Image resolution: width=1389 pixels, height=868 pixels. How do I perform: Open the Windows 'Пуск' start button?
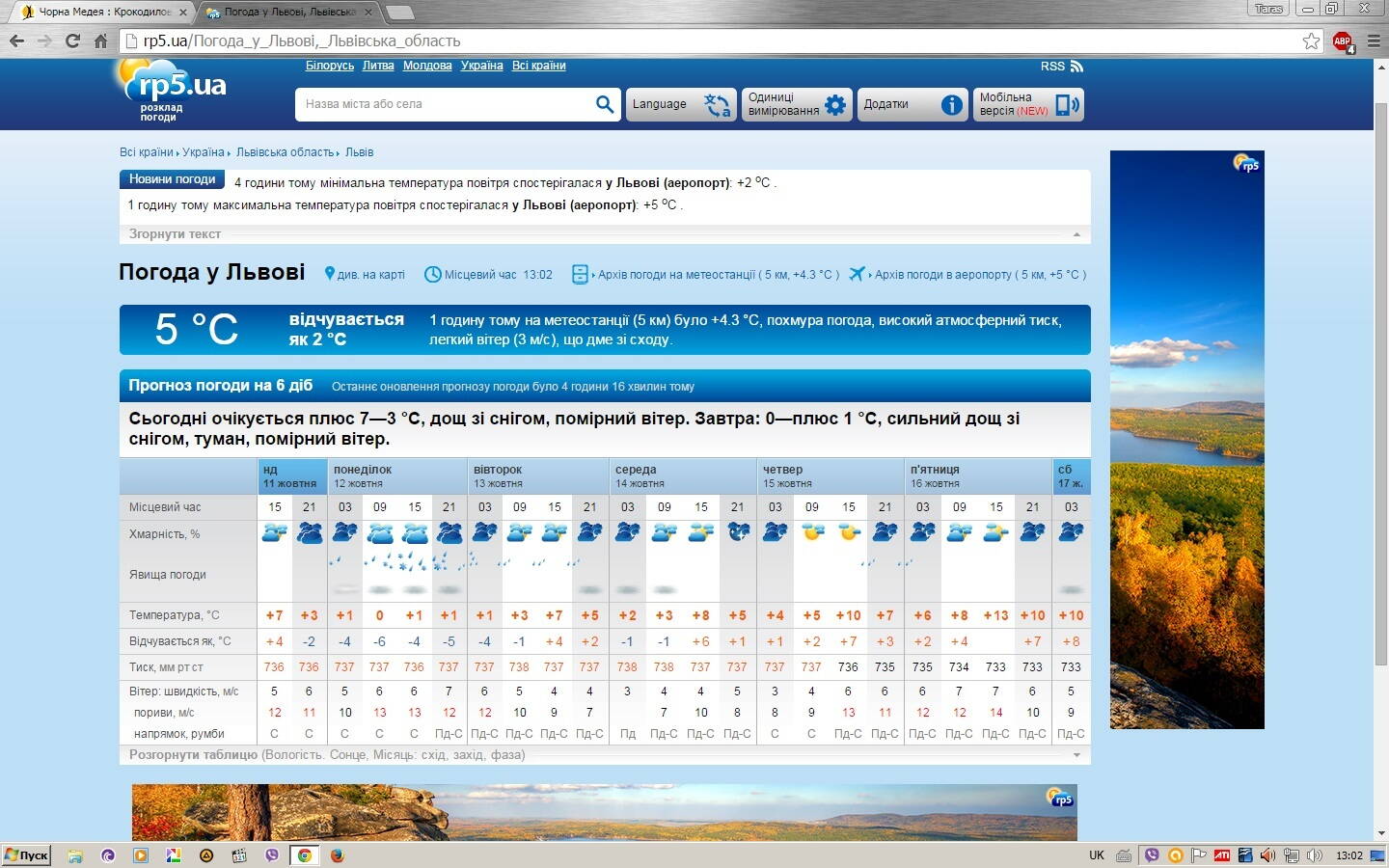(27, 854)
